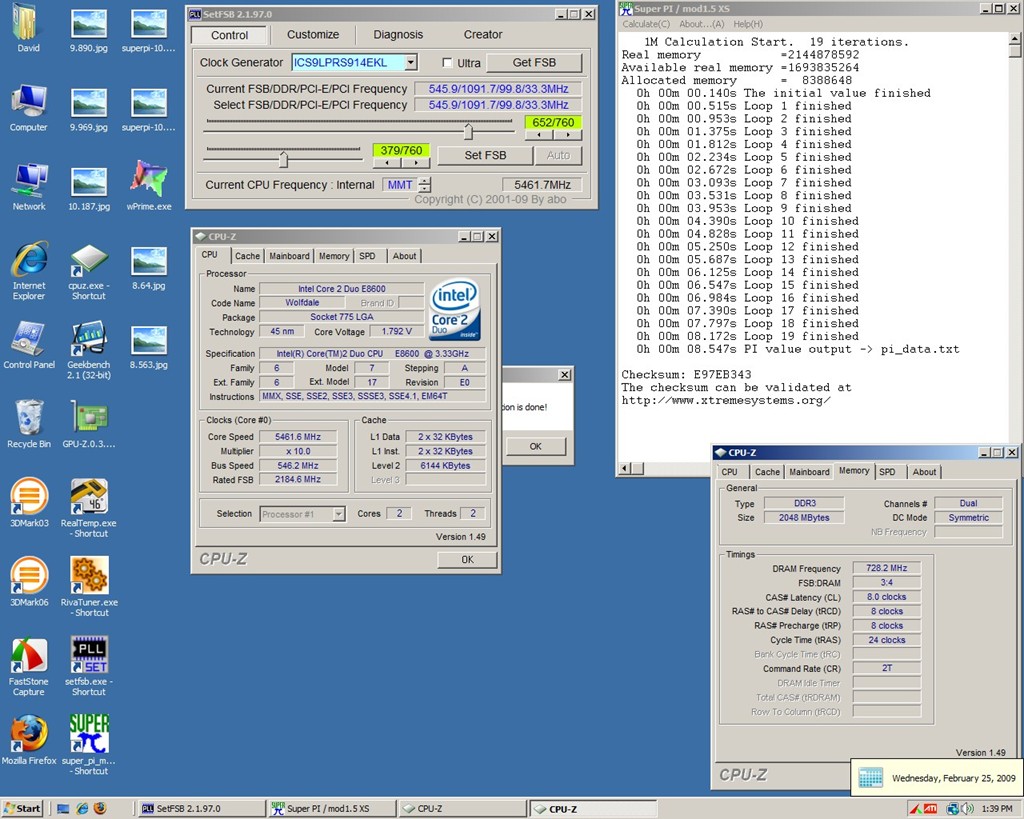
Task: Click the Firefox quick launch icon
Action: pyautogui.click(x=100, y=809)
